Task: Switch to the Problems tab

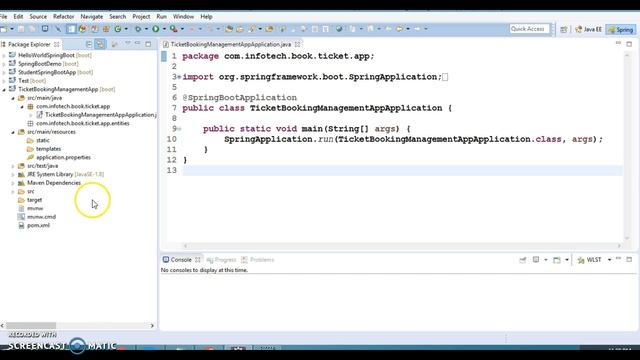Action: pos(258,260)
